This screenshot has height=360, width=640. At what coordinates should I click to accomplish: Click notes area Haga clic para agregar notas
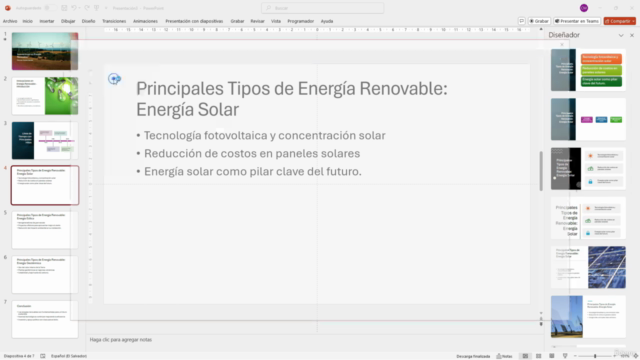click(x=121, y=340)
